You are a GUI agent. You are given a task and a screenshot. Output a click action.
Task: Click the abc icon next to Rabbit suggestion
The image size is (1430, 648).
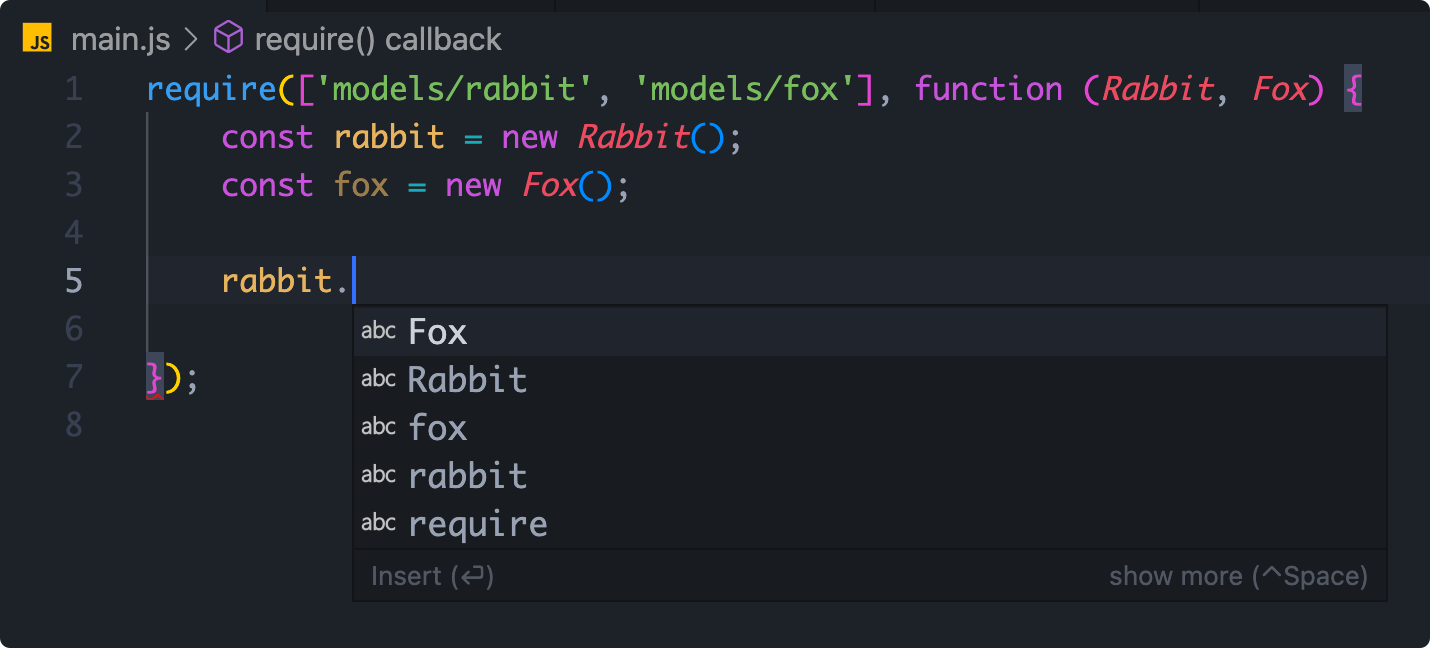click(x=379, y=378)
